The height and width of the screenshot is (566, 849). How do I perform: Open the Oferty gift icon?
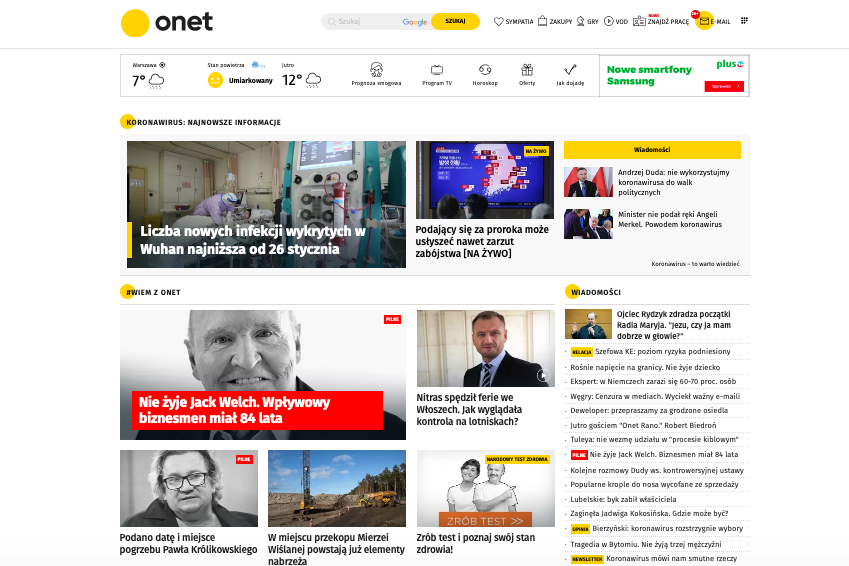tap(527, 70)
